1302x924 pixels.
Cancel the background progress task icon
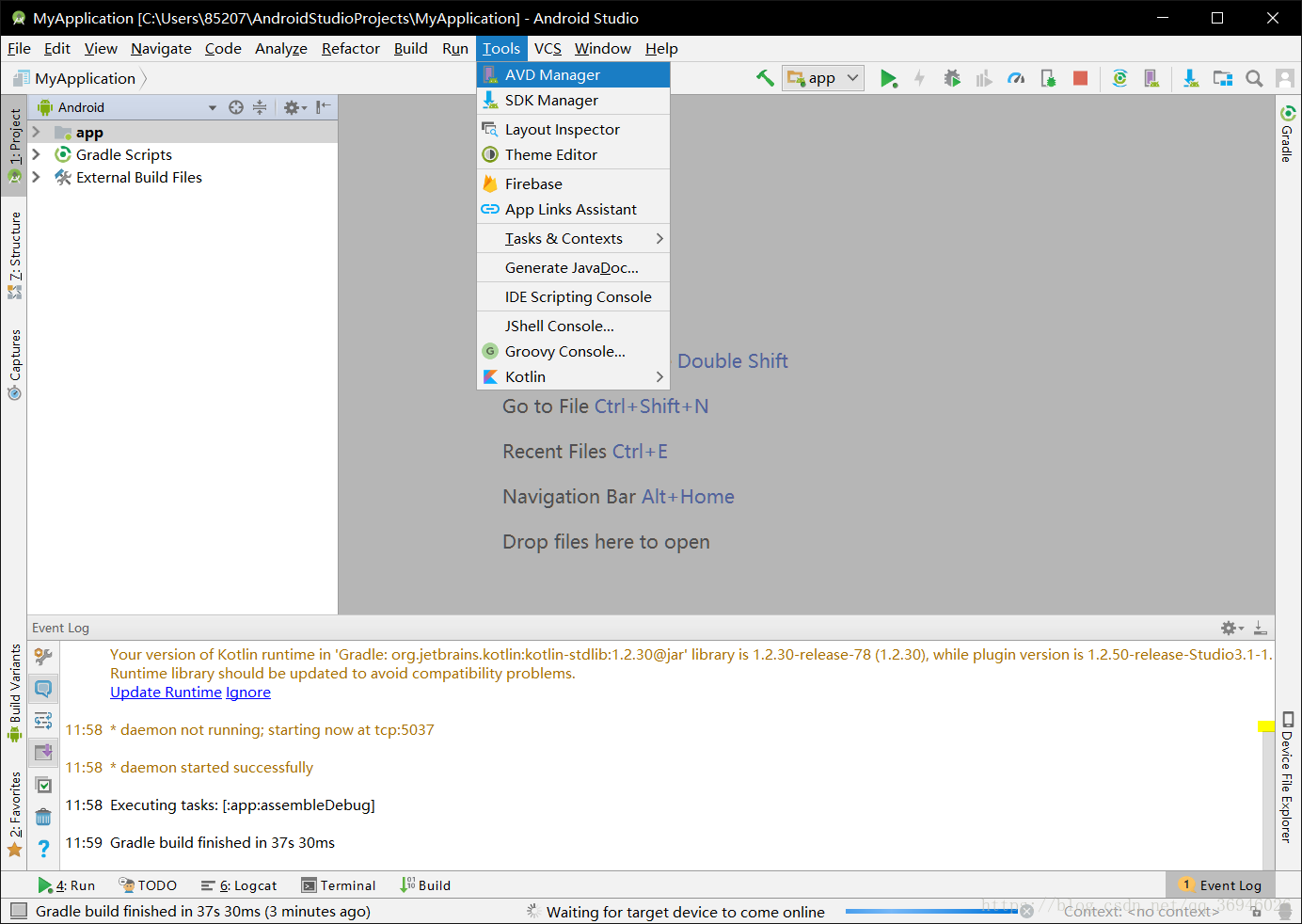tap(1027, 911)
